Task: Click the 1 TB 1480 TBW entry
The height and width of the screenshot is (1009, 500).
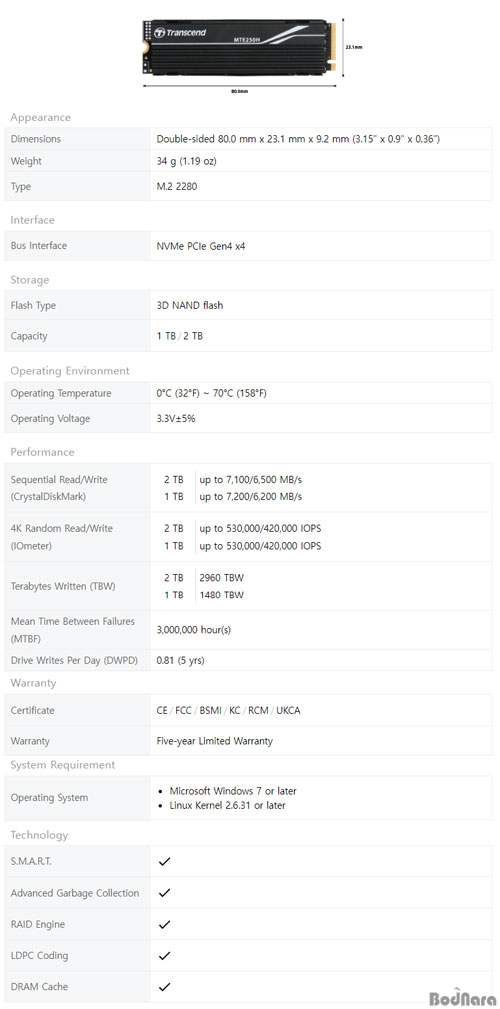Action: pyautogui.click(x=204, y=595)
